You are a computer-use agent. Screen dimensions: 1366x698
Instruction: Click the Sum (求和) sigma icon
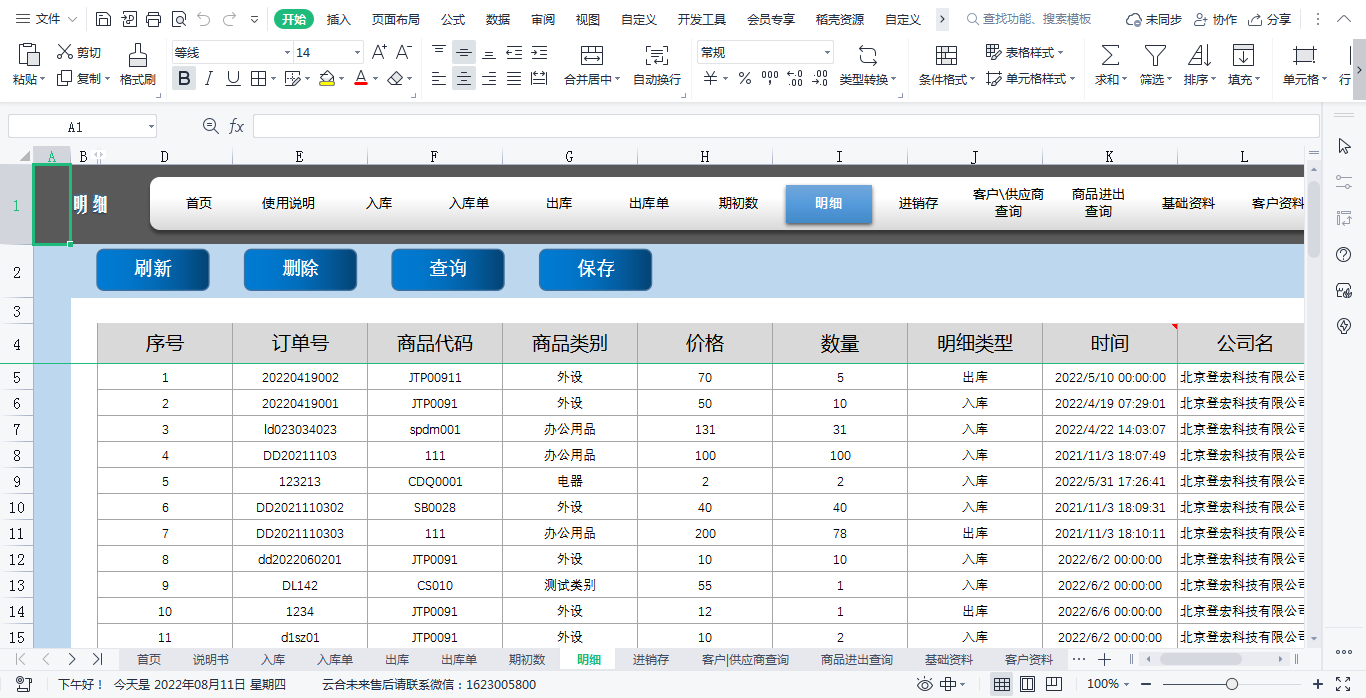(1109, 56)
